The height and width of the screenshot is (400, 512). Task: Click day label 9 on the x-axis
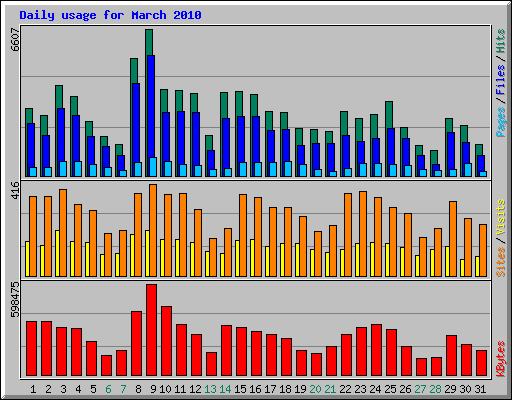pos(153,389)
